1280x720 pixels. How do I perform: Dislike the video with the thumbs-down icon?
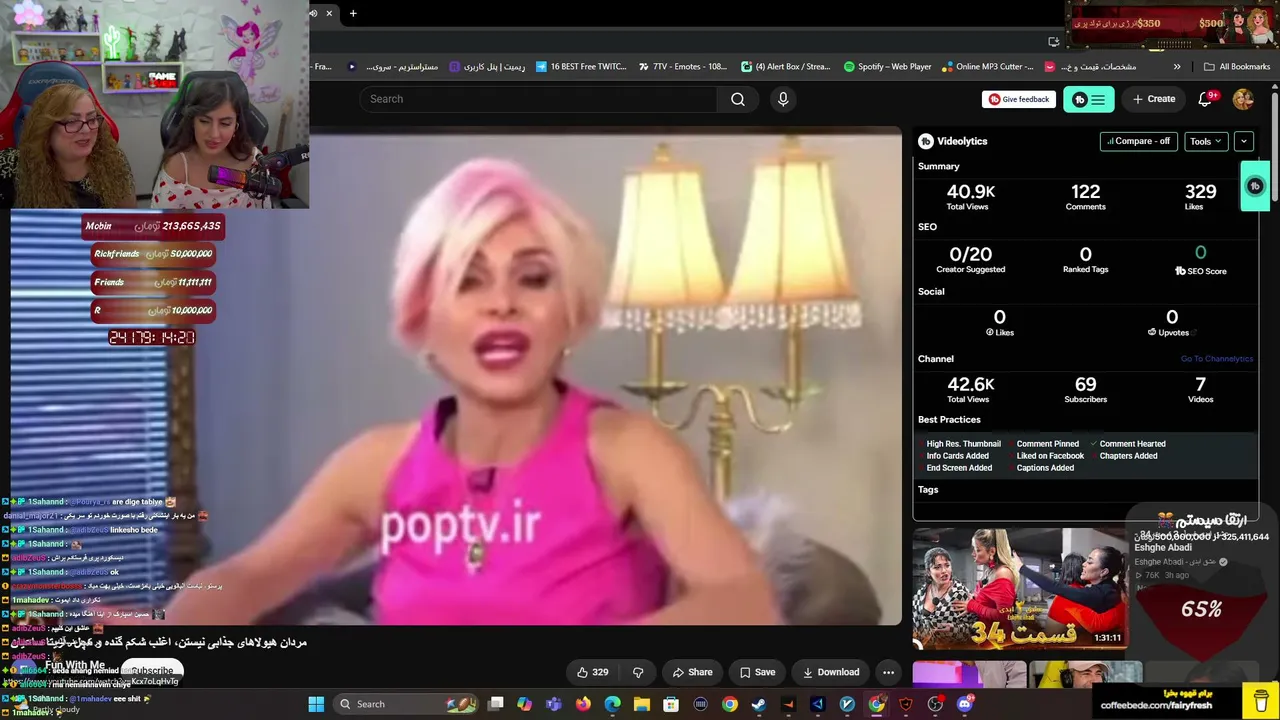point(638,672)
